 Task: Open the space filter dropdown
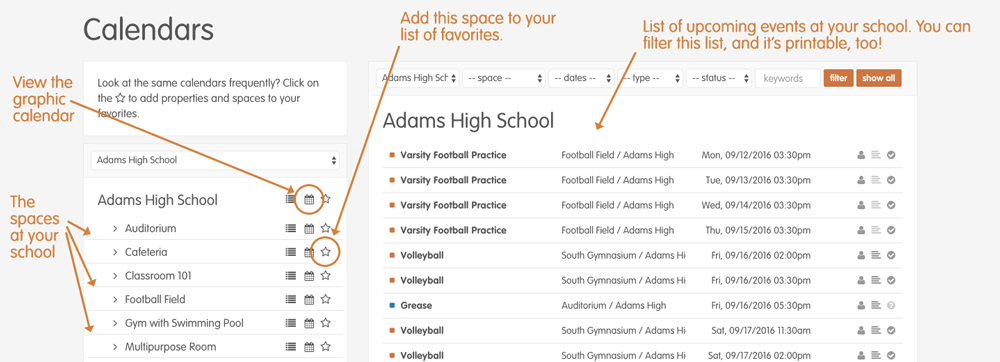(x=504, y=78)
